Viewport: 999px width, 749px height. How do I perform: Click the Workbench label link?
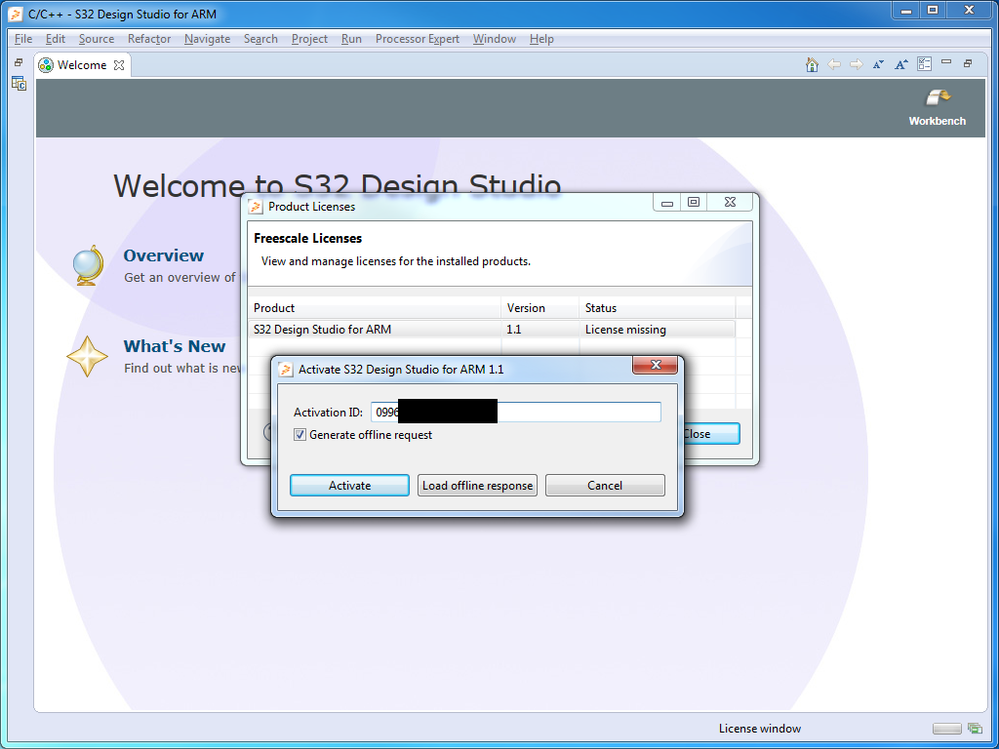point(937,121)
